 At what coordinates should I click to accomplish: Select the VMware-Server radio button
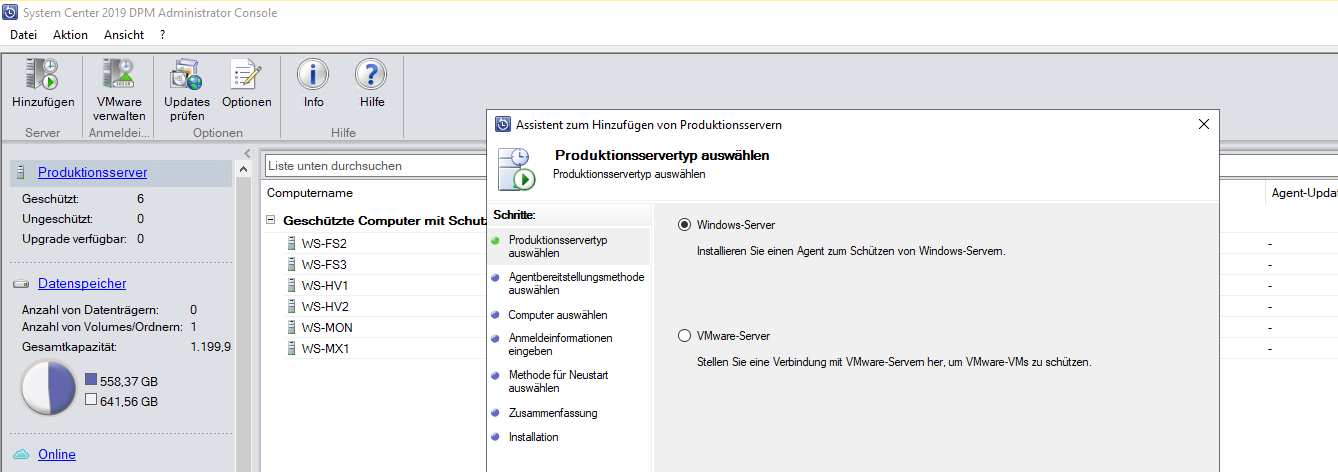pyautogui.click(x=684, y=336)
